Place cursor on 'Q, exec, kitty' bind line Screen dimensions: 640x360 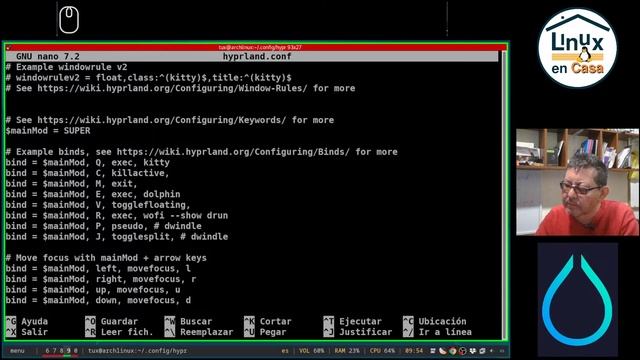(x=88, y=162)
